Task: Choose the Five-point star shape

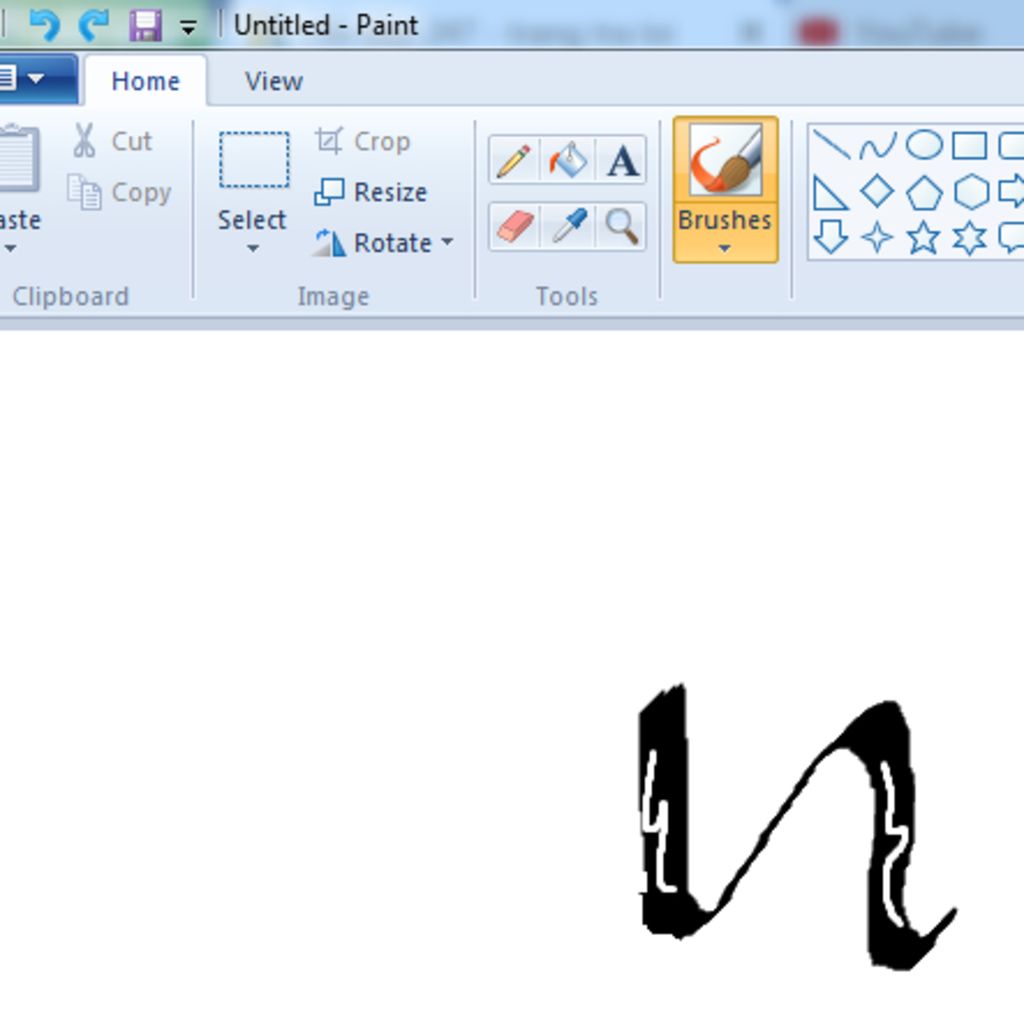Action: tap(924, 236)
